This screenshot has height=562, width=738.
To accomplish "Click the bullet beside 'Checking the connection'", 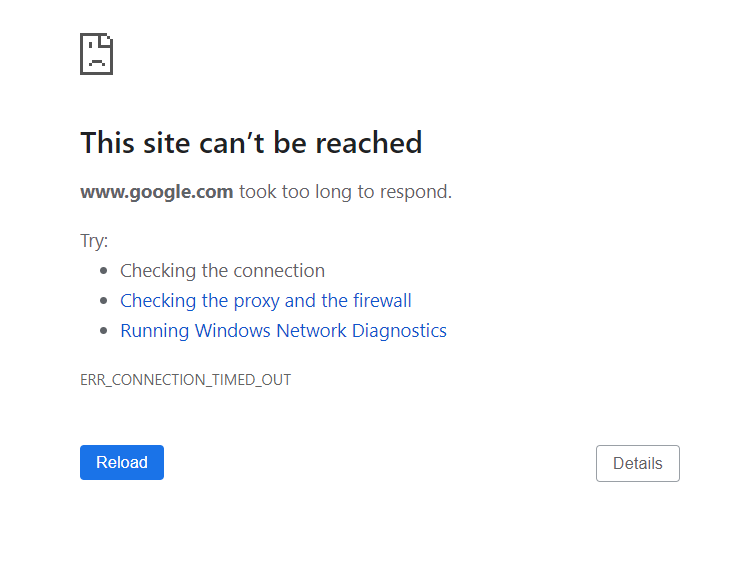I will (x=104, y=271).
